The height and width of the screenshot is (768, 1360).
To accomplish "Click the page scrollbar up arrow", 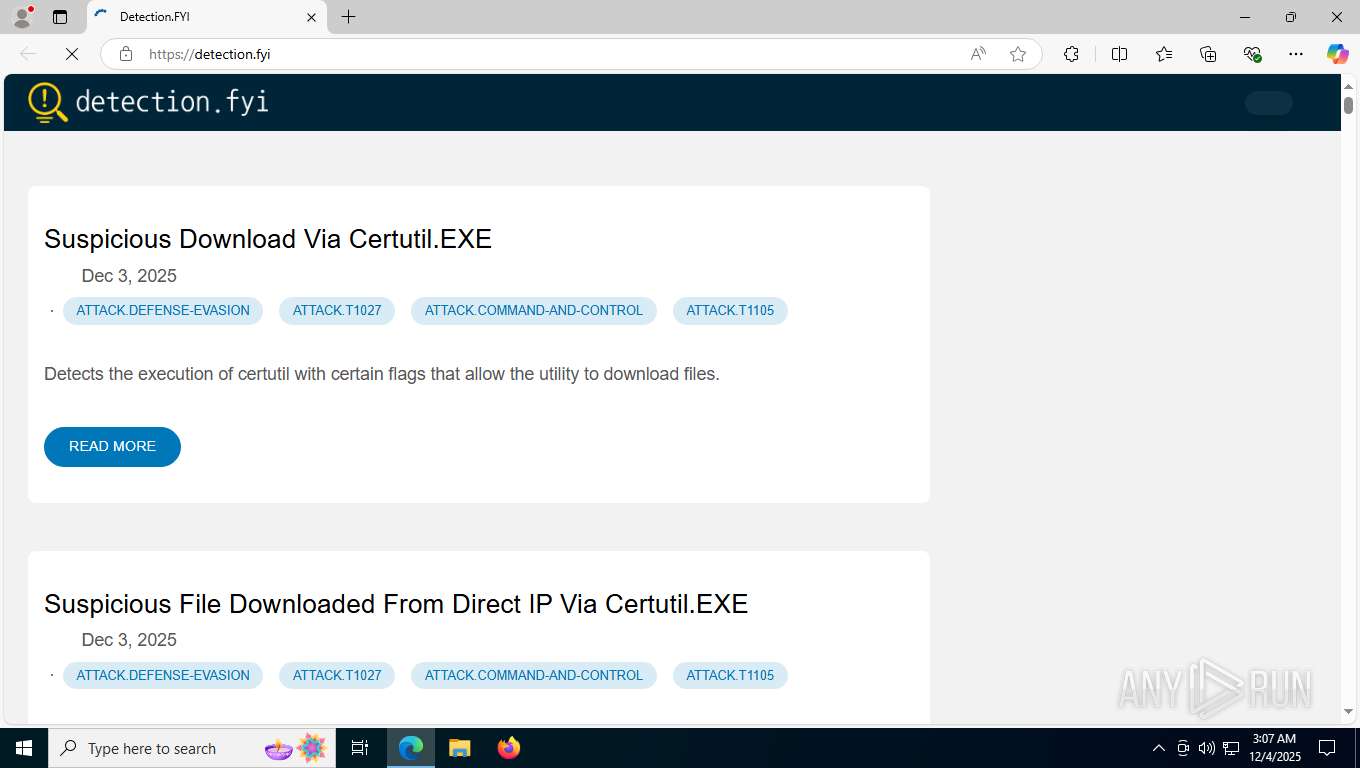I will [x=1348, y=87].
